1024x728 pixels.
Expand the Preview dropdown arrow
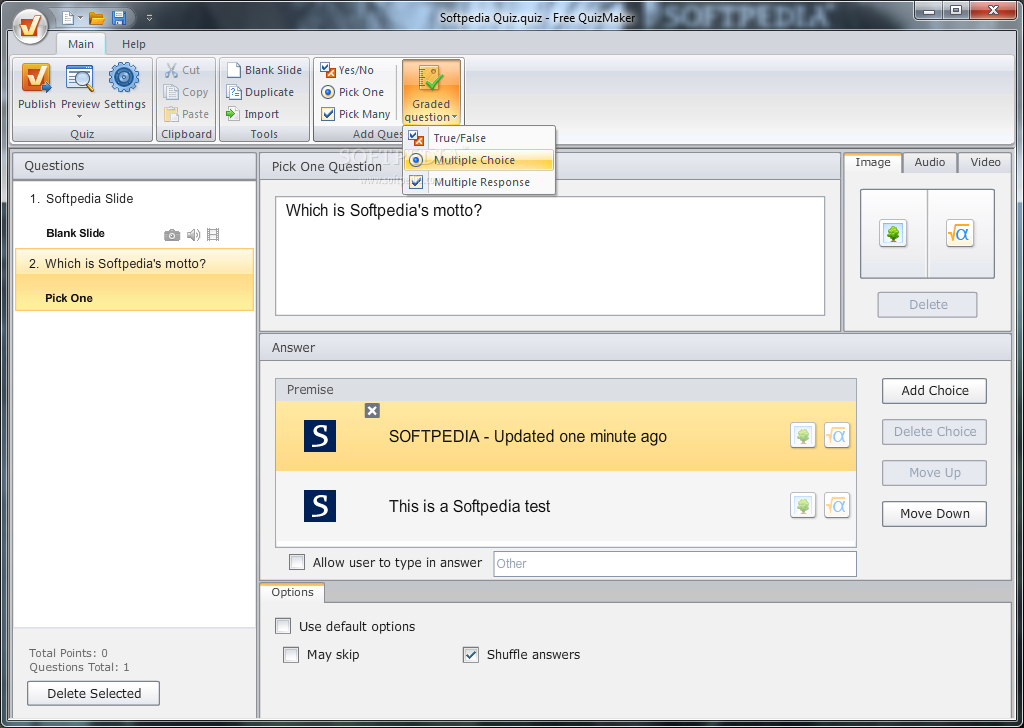point(80,117)
